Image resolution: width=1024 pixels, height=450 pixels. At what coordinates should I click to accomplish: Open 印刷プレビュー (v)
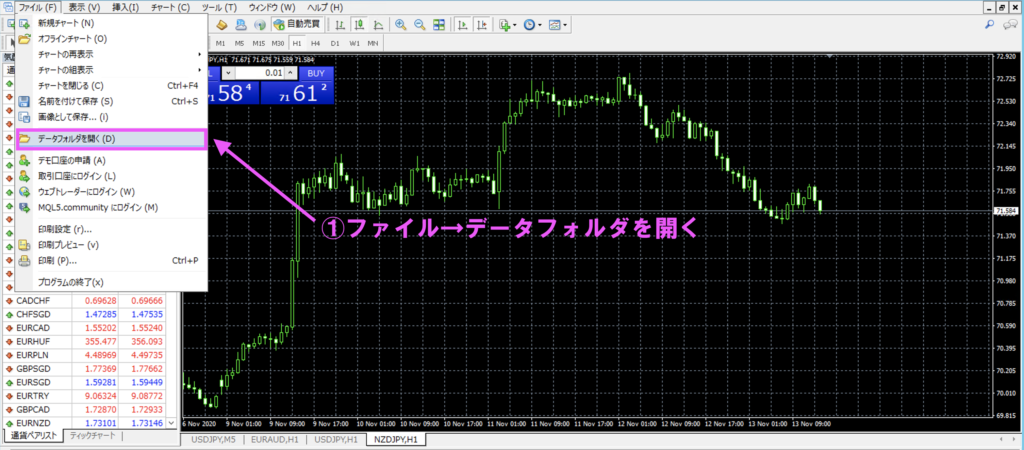click(x=111, y=245)
